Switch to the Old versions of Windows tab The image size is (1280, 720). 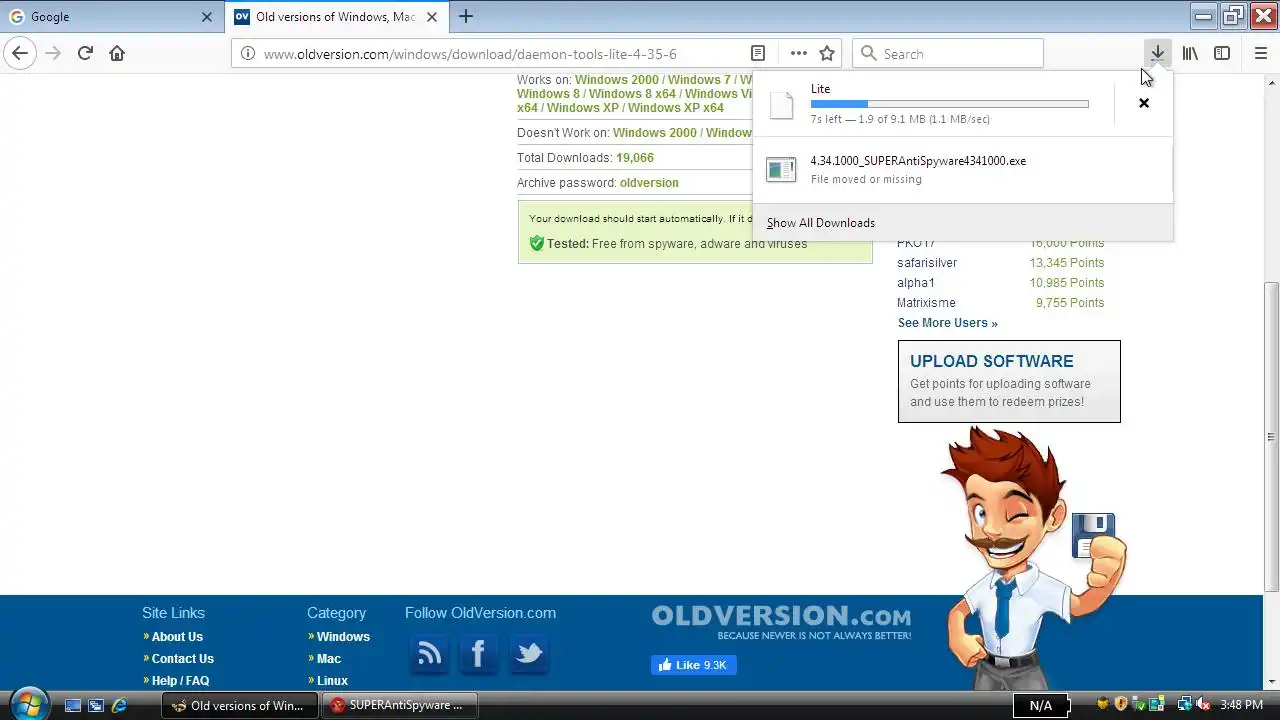(x=336, y=17)
